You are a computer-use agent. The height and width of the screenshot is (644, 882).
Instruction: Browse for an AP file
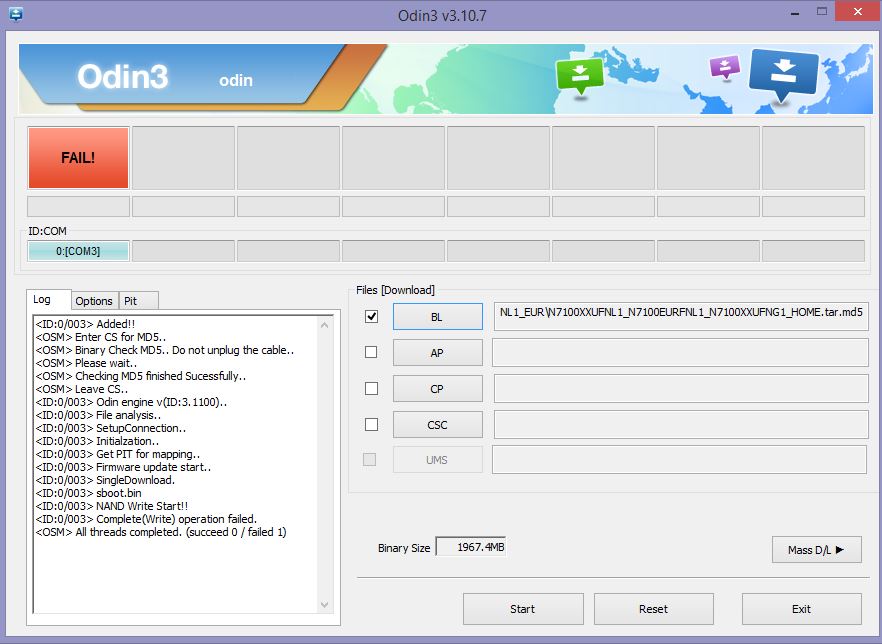click(x=437, y=353)
